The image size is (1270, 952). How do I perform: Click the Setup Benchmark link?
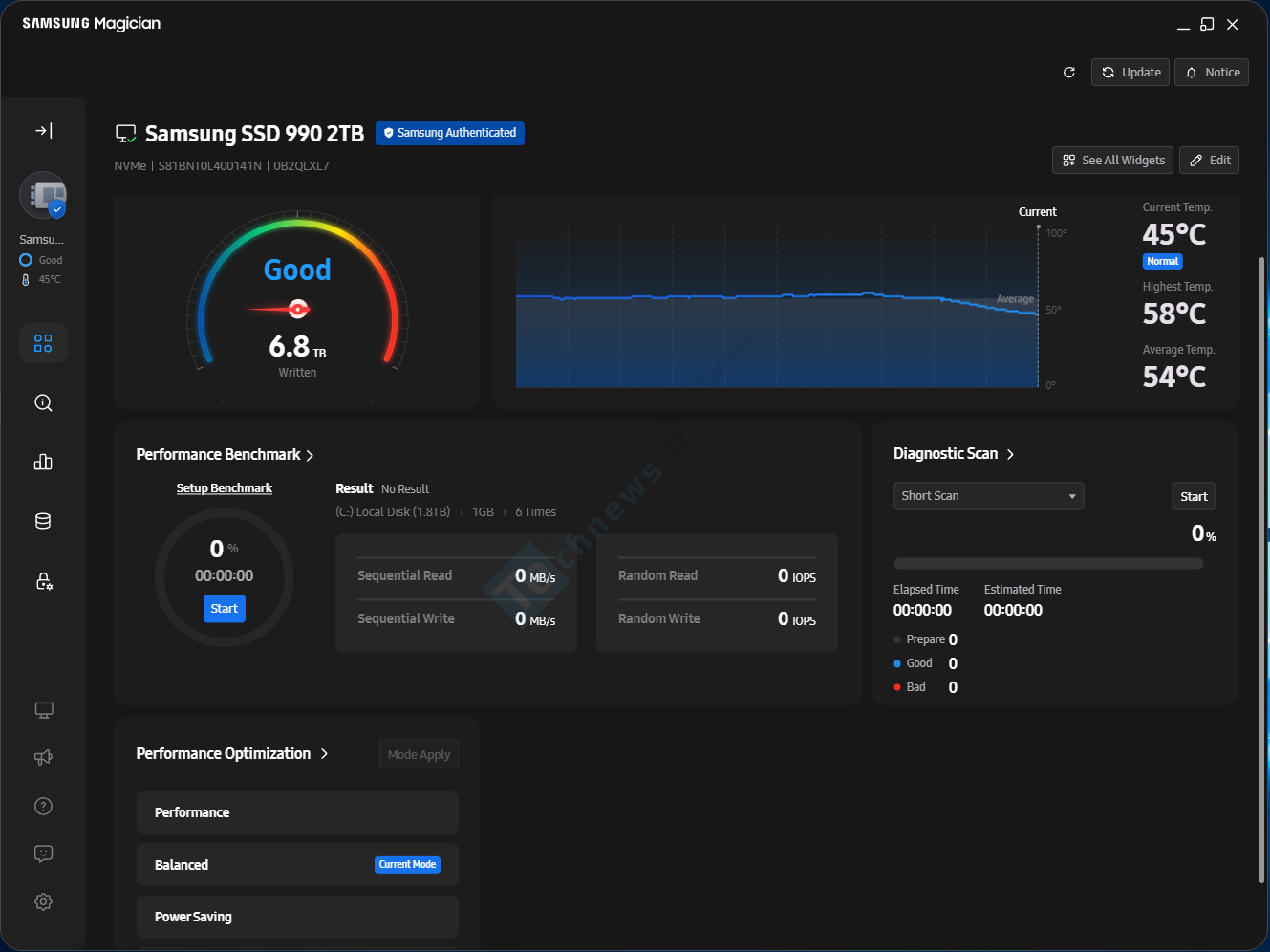[x=225, y=488]
